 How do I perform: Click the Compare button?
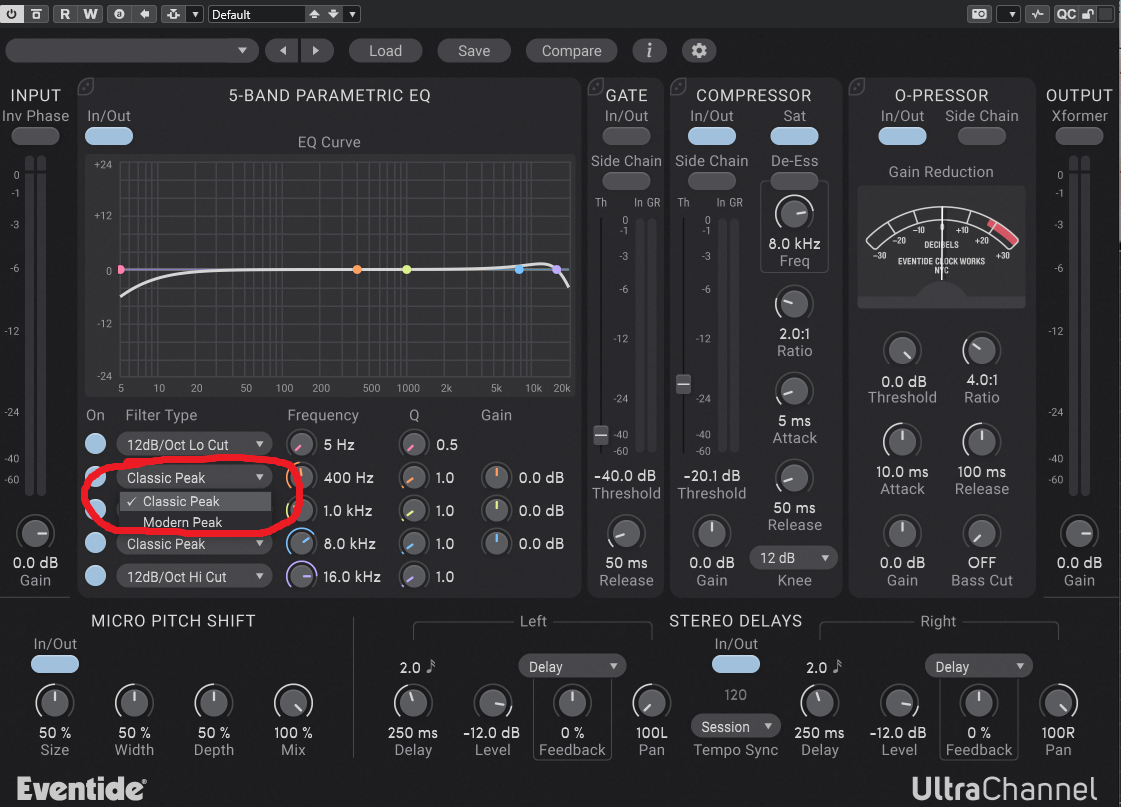point(571,51)
